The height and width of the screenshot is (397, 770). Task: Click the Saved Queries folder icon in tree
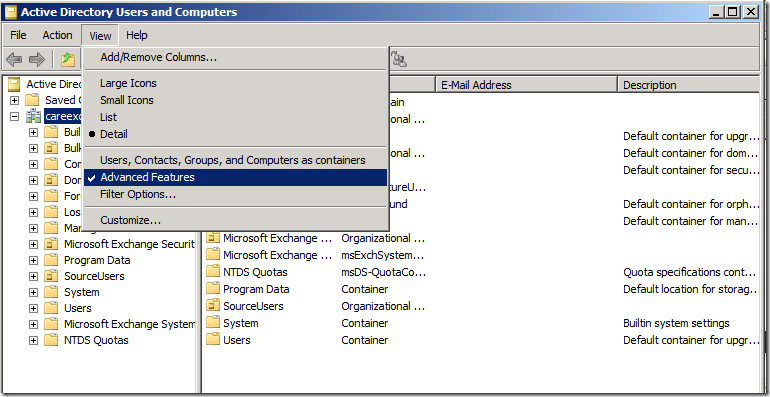coord(32,100)
